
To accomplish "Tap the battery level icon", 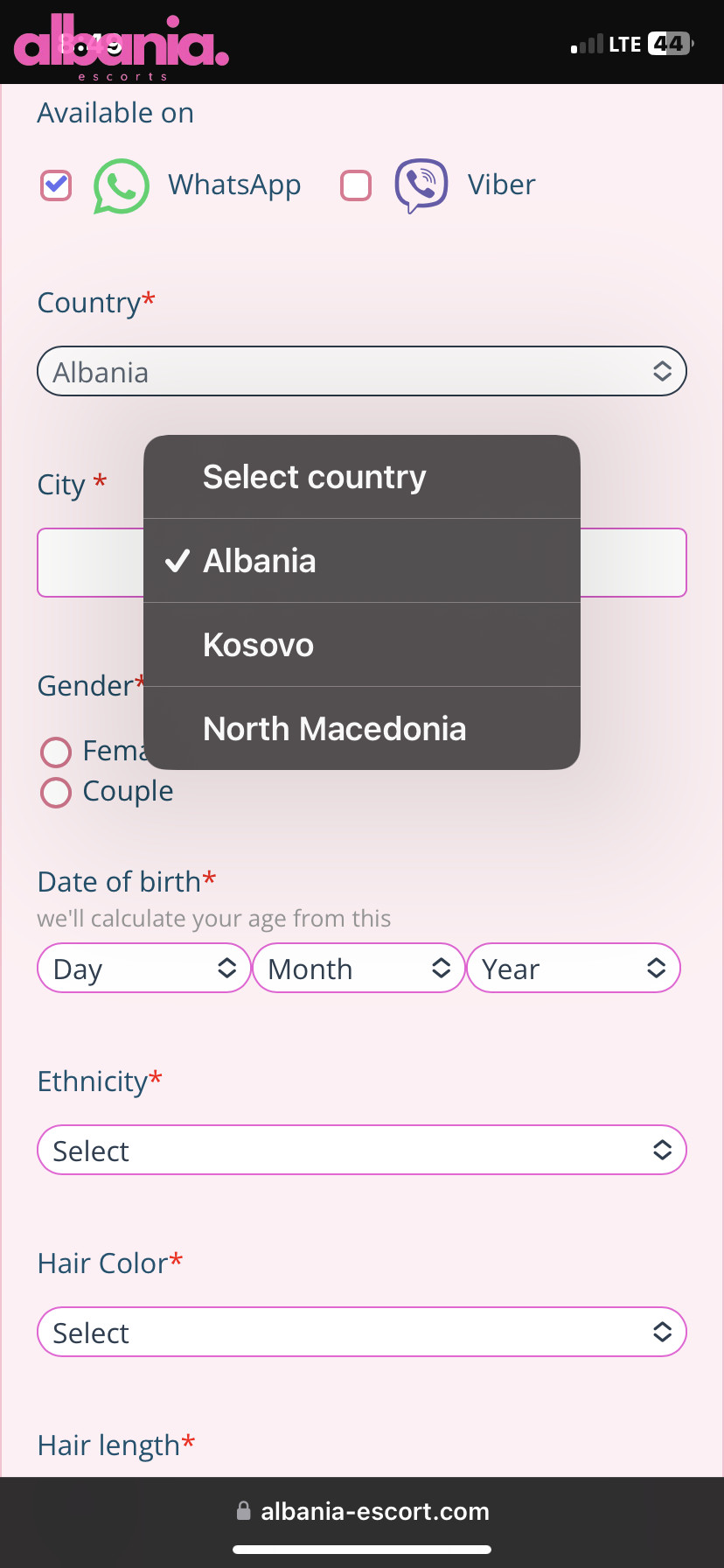I will point(671,44).
